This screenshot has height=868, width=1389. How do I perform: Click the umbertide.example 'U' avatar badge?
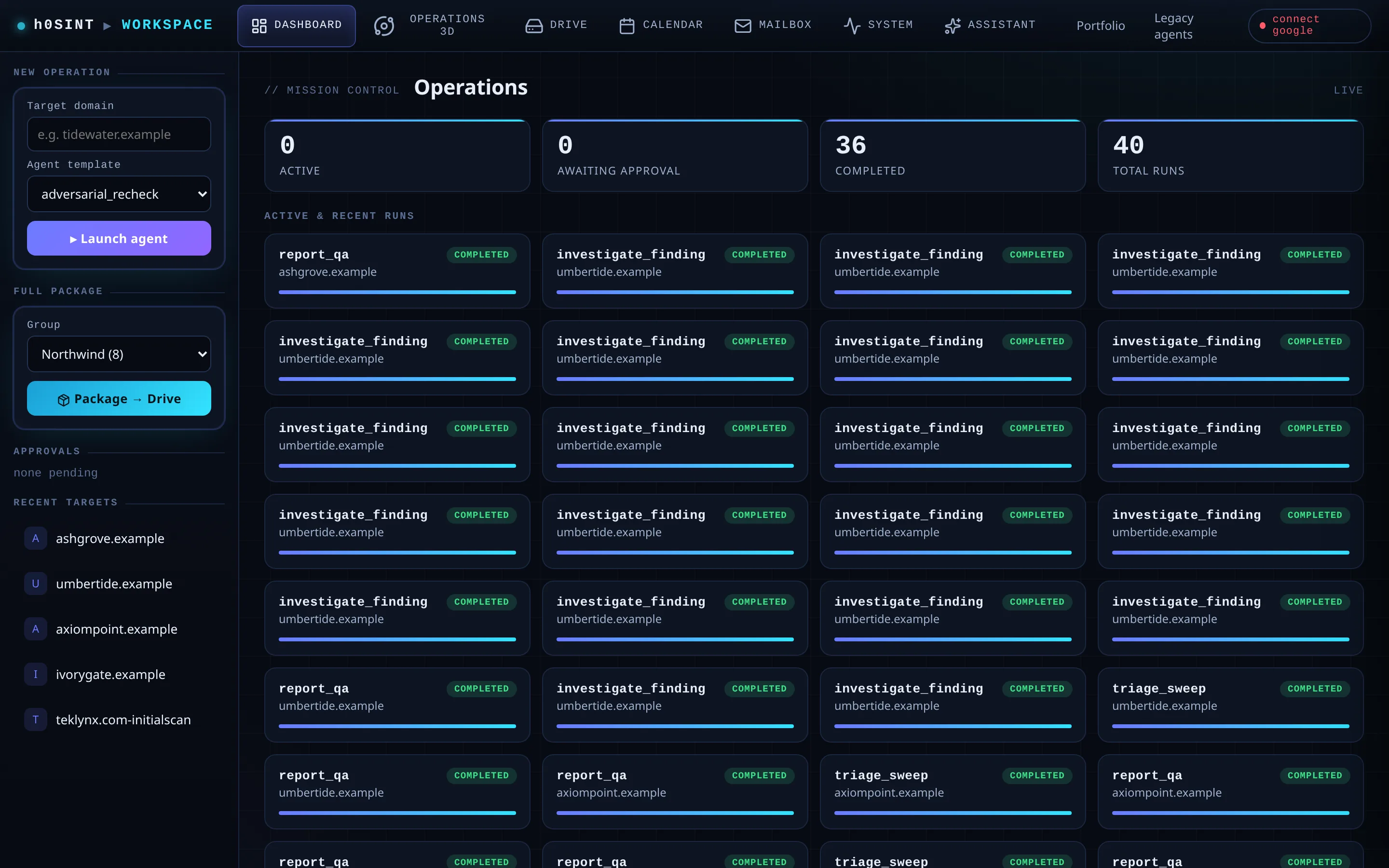point(36,583)
